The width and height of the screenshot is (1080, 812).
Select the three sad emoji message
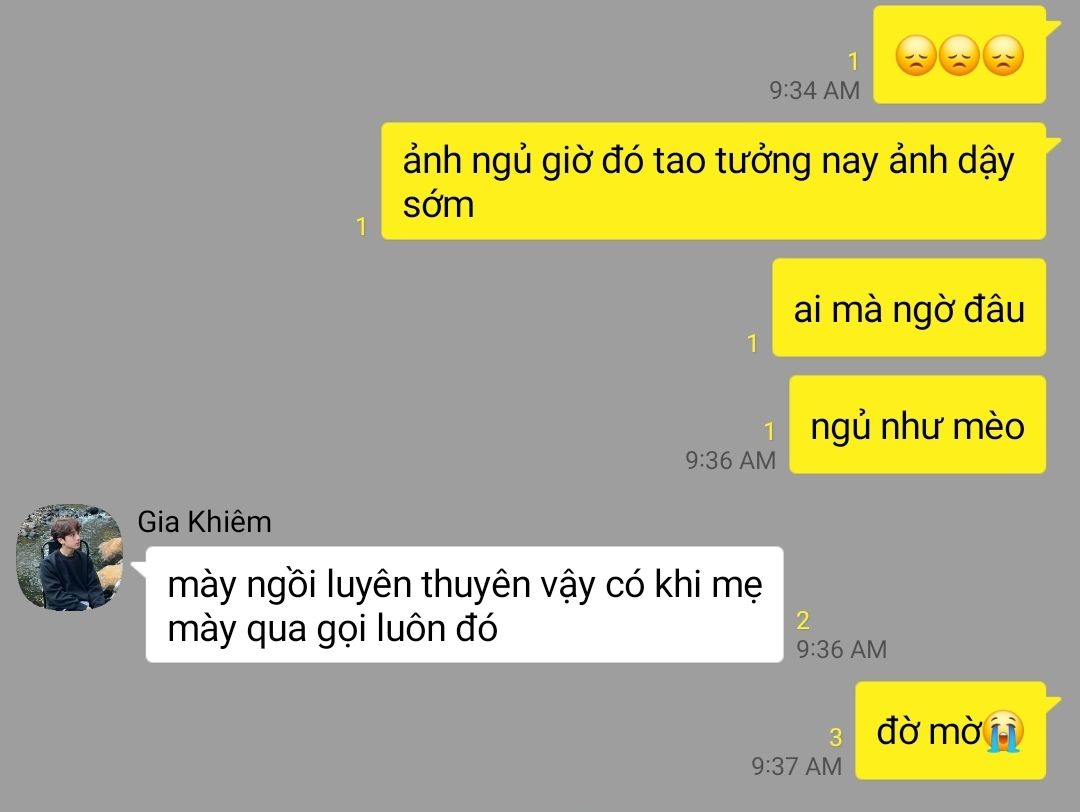(959, 55)
